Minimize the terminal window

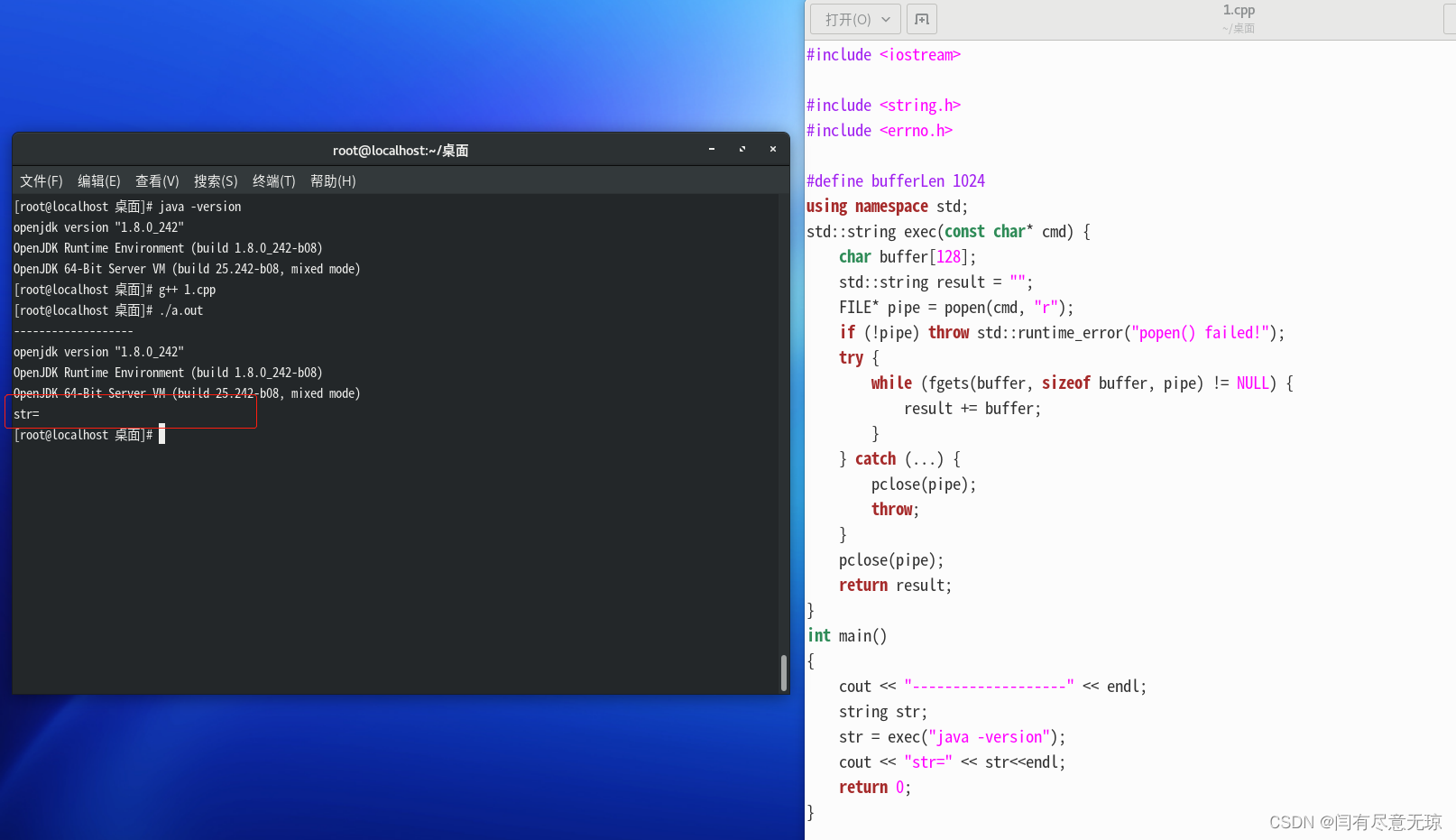tap(711, 149)
